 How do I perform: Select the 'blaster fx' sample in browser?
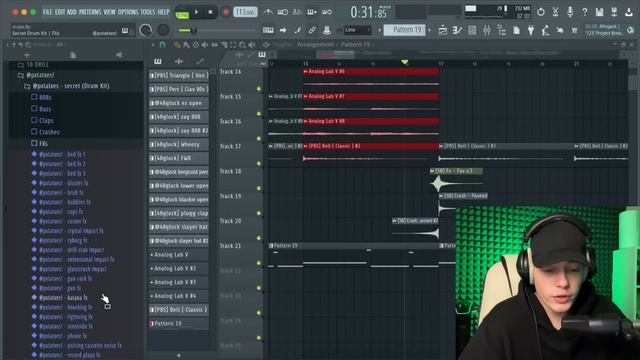click(60, 183)
